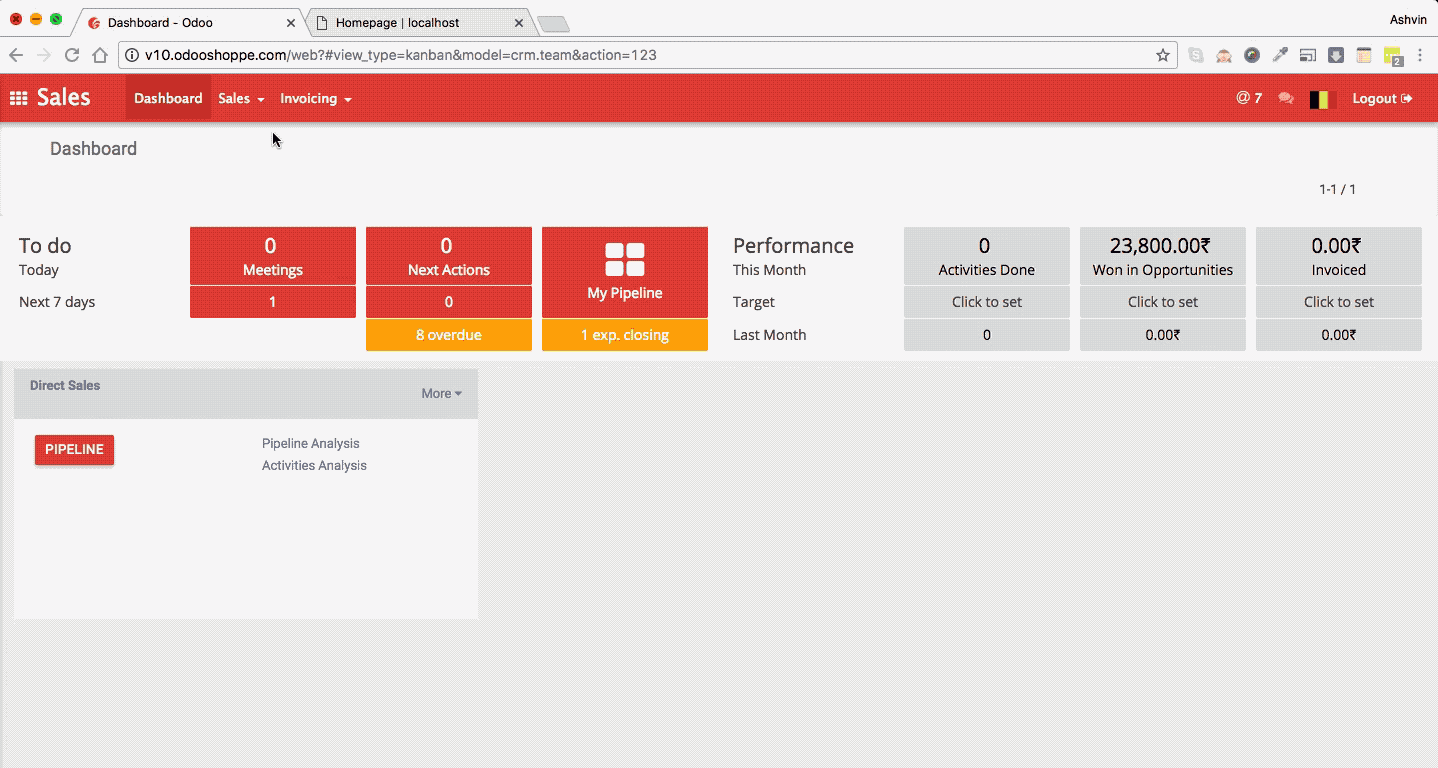The width and height of the screenshot is (1438, 768).
Task: Click the round color wheel extension icon
Action: [1252, 55]
